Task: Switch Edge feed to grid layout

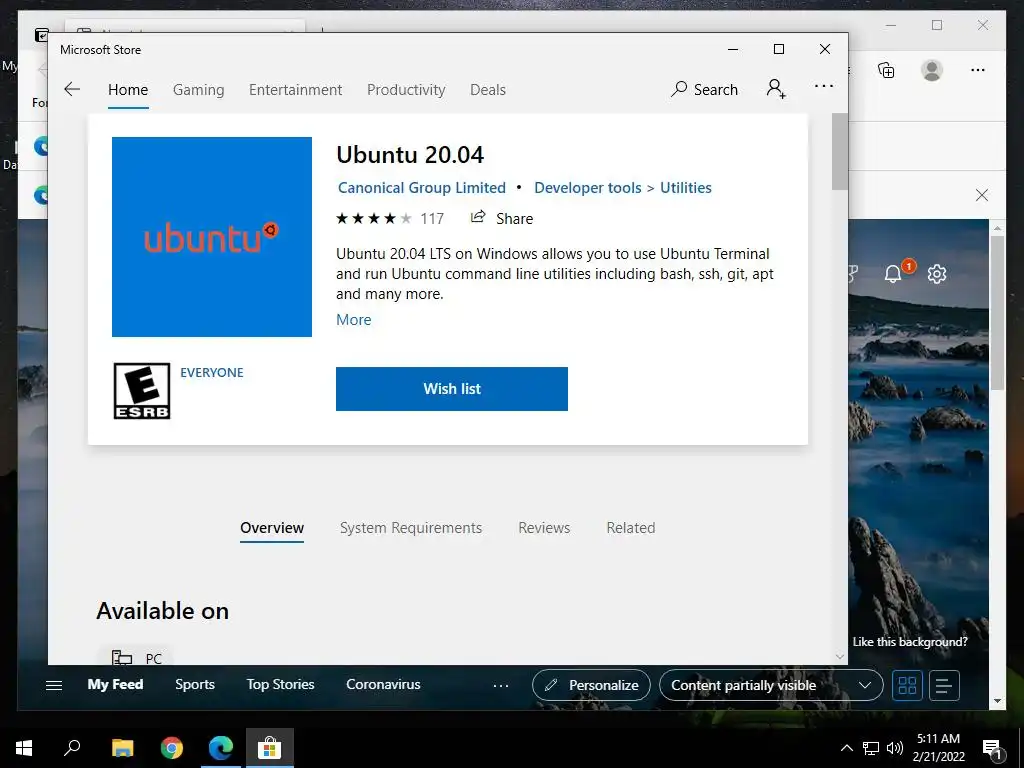Action: click(x=907, y=685)
